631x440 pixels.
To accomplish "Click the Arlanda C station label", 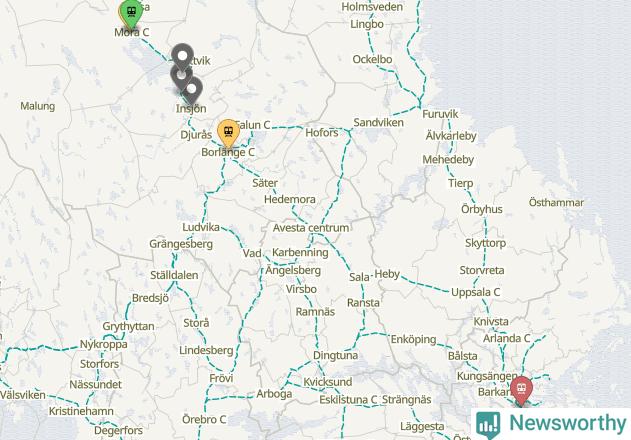I will [x=507, y=339].
